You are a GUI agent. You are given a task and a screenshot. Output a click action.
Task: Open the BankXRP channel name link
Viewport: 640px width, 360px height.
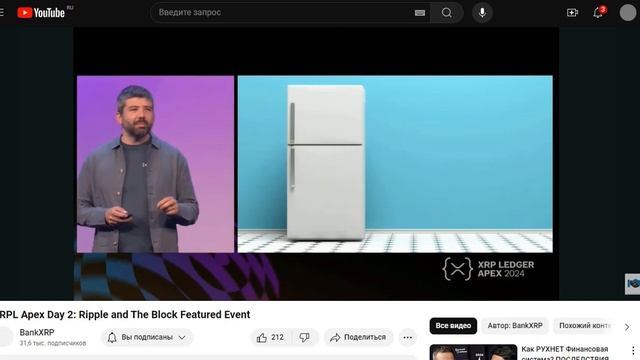37,332
